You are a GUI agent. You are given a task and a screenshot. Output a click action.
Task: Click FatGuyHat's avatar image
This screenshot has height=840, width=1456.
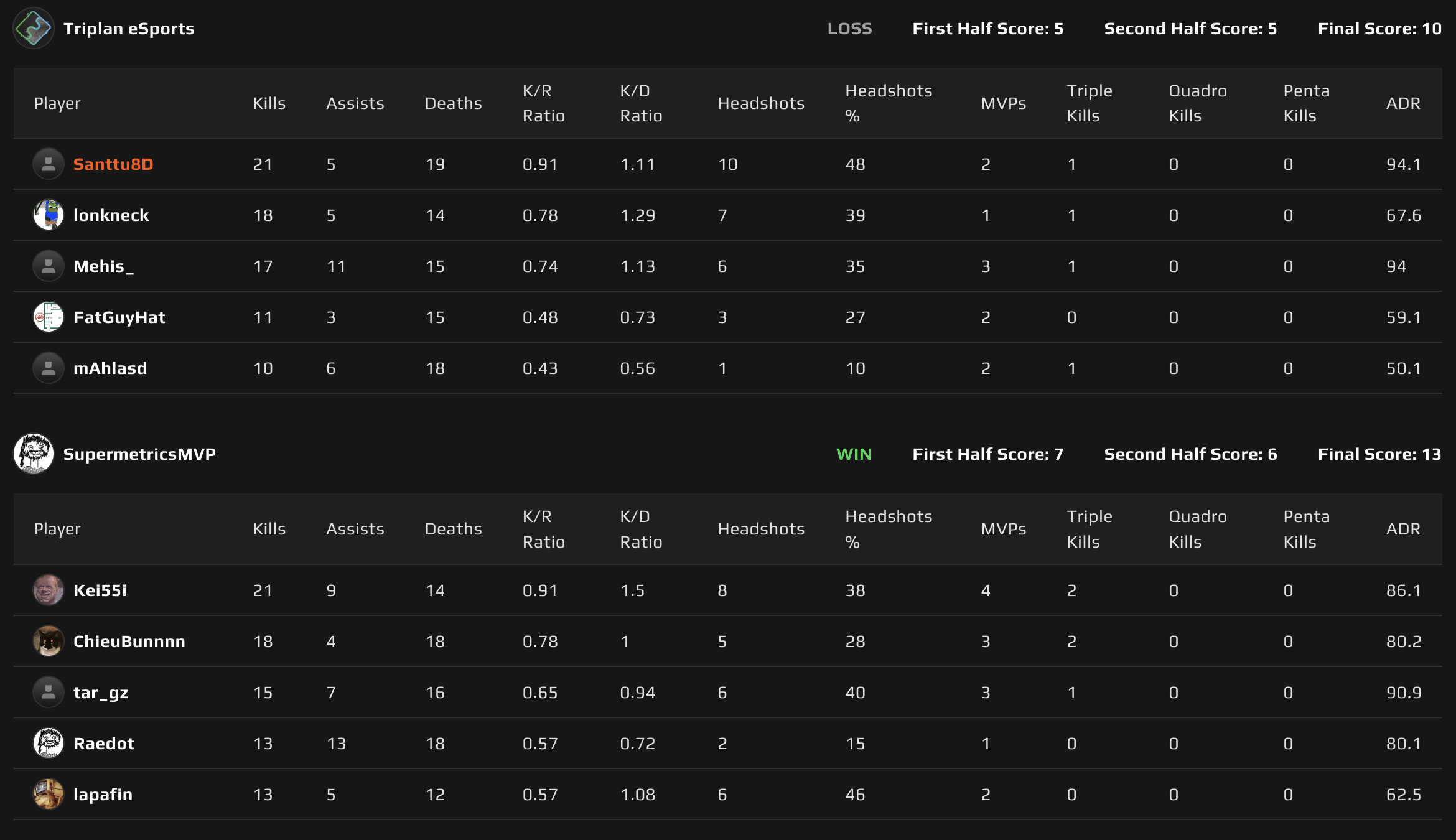(48, 317)
